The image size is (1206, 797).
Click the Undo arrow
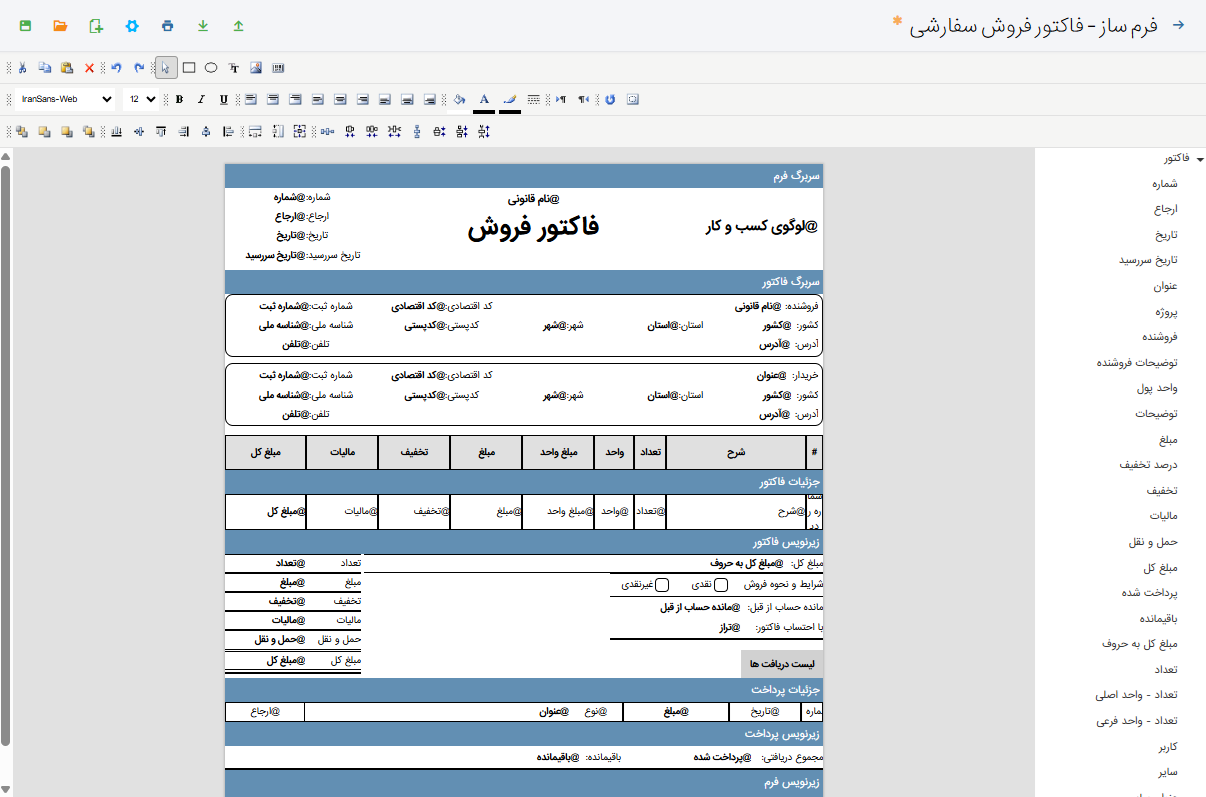[116, 68]
